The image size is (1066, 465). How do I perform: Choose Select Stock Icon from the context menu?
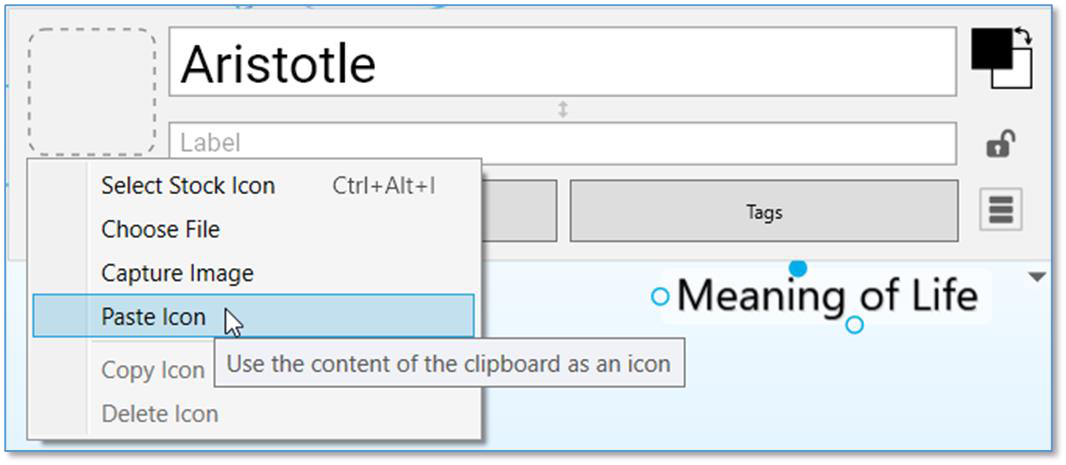pos(188,186)
